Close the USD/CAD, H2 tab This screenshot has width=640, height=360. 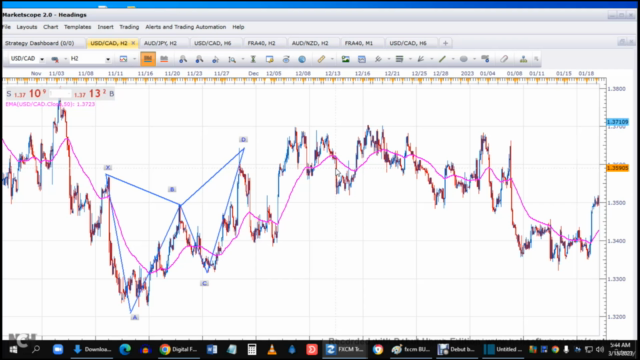(x=133, y=43)
